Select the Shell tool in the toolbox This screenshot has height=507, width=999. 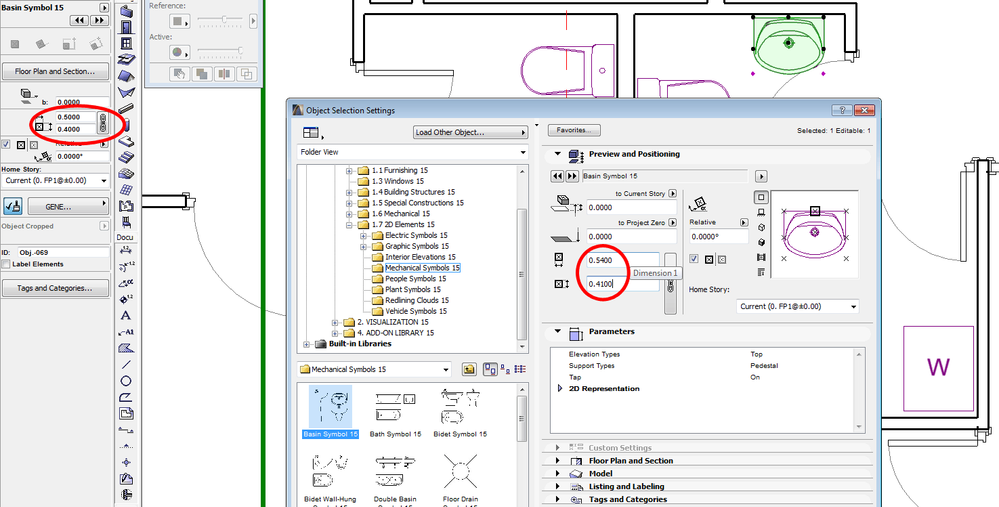click(126, 92)
